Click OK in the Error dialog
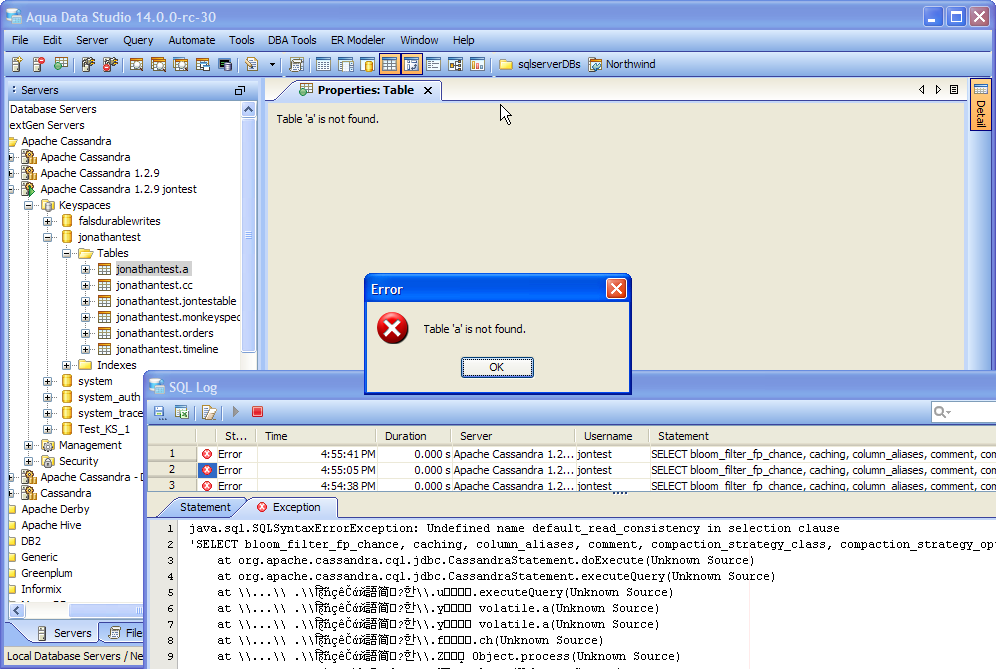 pyautogui.click(x=497, y=367)
